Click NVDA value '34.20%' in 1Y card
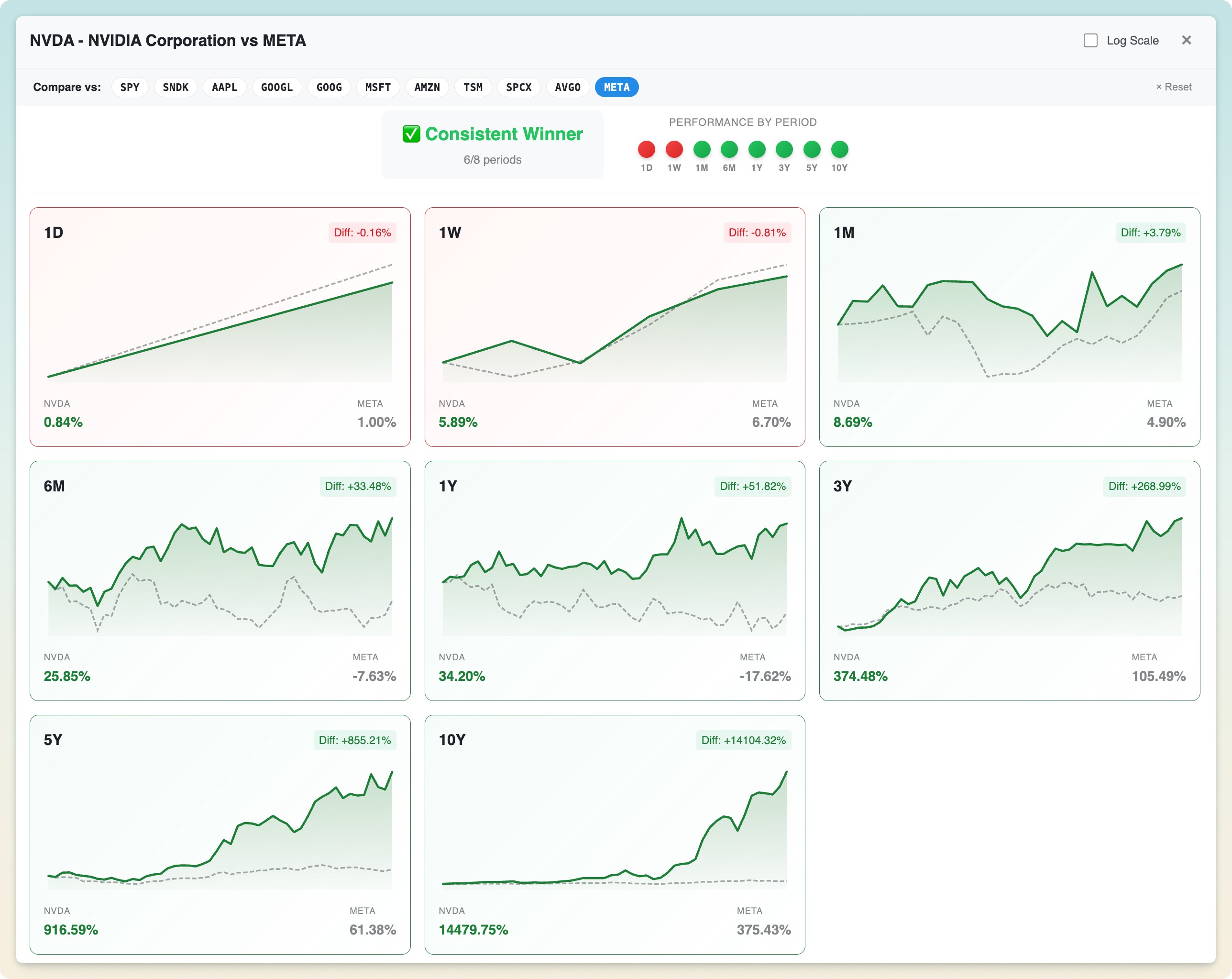This screenshot has width=1232, height=979. (x=462, y=676)
